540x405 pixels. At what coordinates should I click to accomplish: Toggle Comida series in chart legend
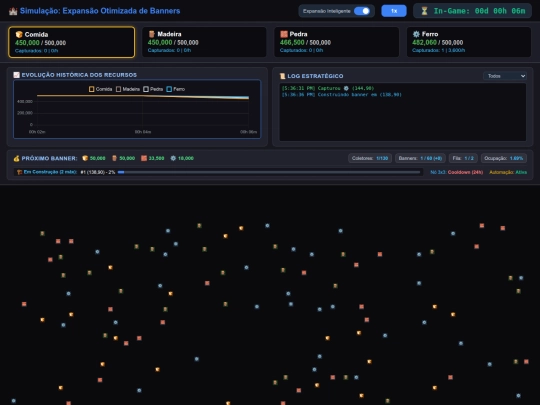[100, 89]
